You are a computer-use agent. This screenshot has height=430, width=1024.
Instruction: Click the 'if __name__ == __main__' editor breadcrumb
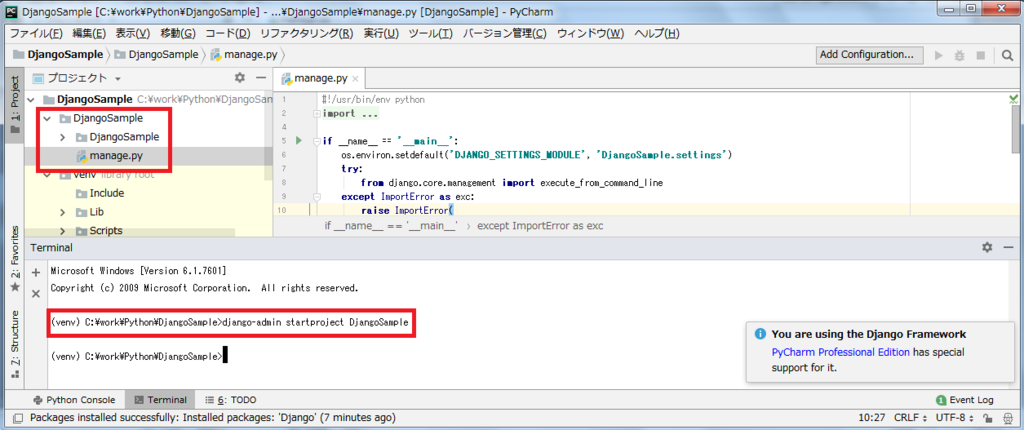pyautogui.click(x=391, y=225)
